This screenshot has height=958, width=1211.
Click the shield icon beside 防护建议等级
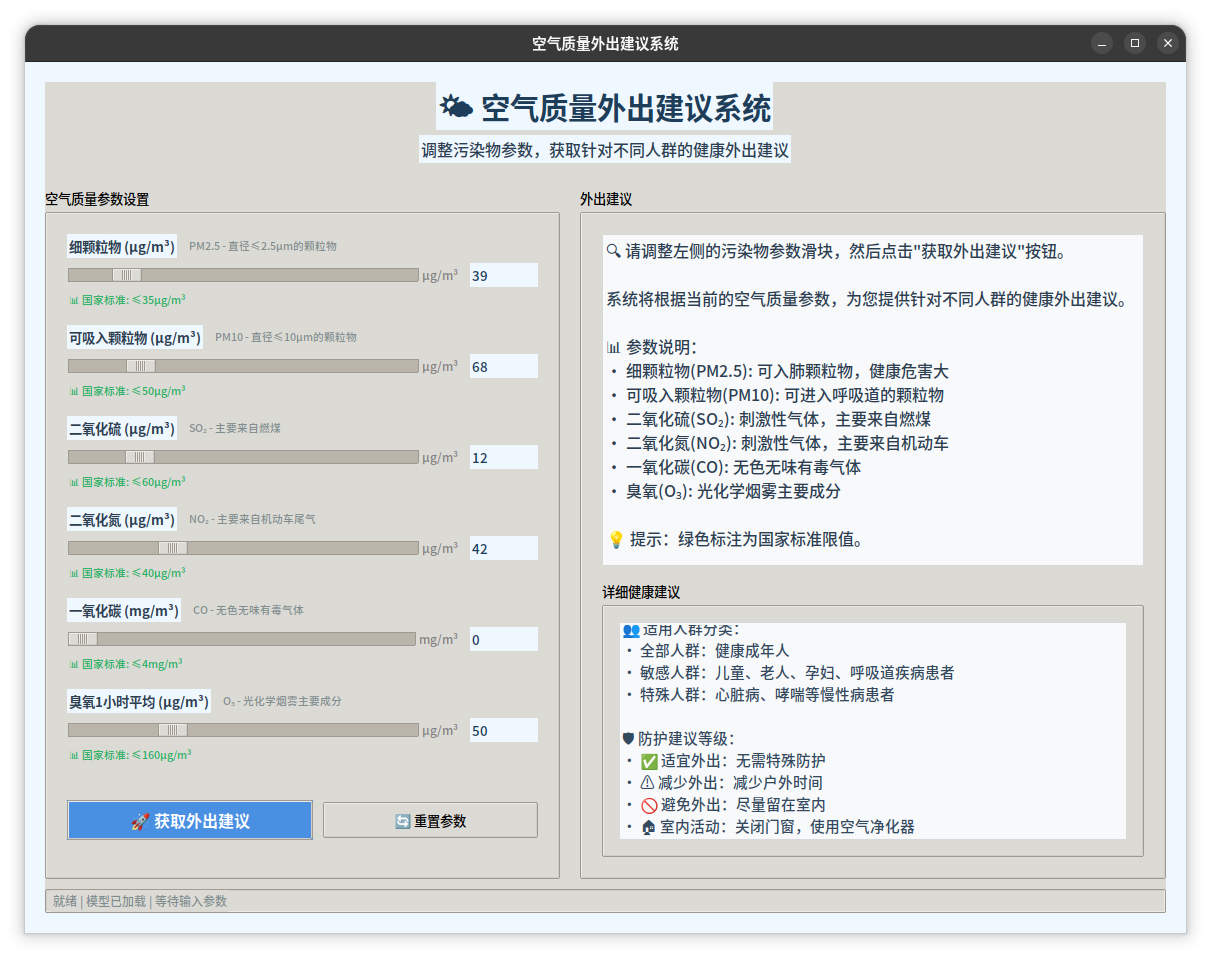coord(628,739)
